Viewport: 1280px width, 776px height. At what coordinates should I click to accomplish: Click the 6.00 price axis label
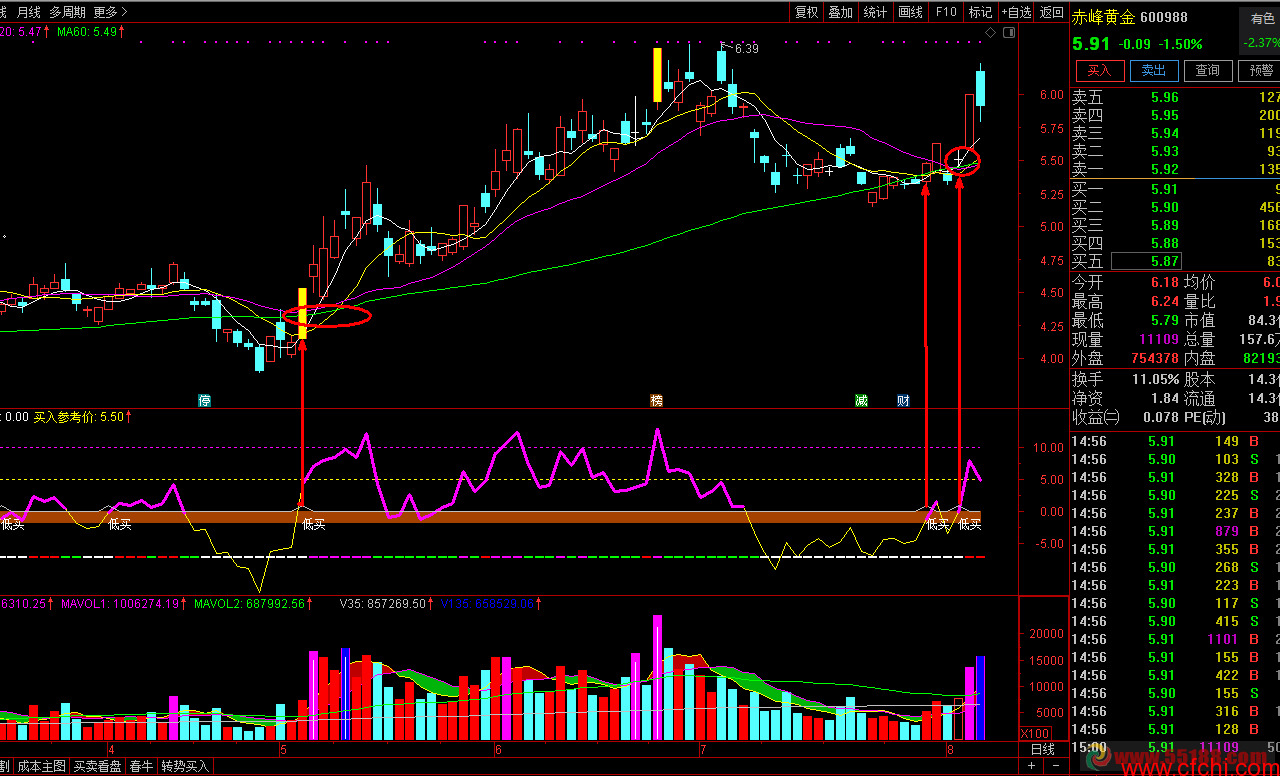point(1051,95)
